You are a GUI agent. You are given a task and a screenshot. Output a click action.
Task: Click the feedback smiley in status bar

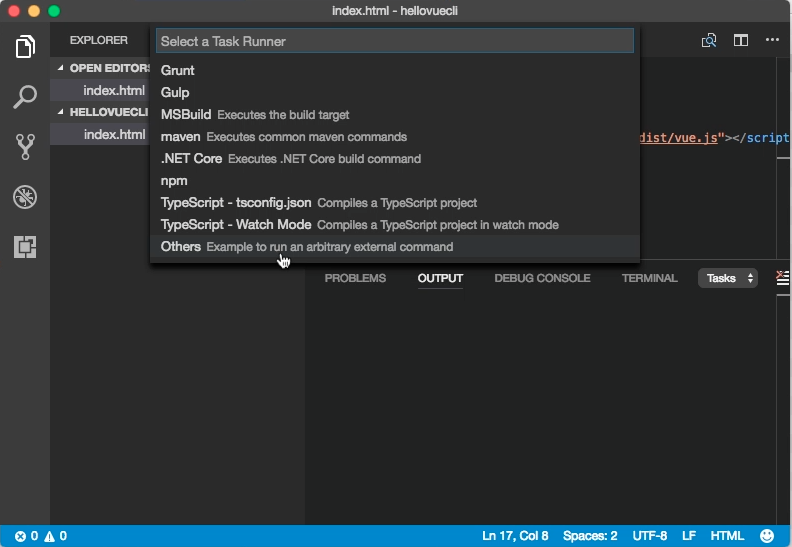[x=767, y=536]
